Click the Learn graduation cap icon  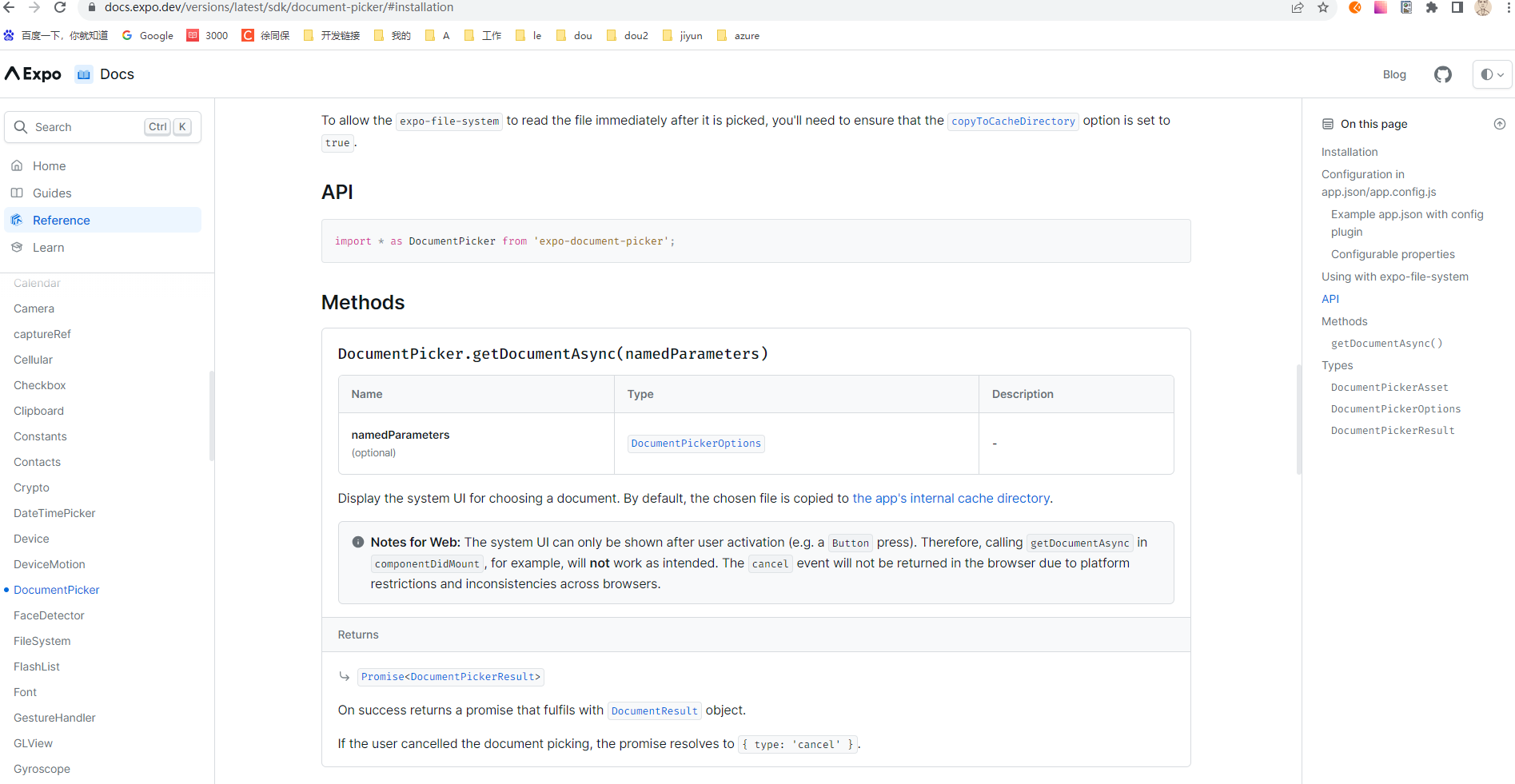[x=17, y=247]
